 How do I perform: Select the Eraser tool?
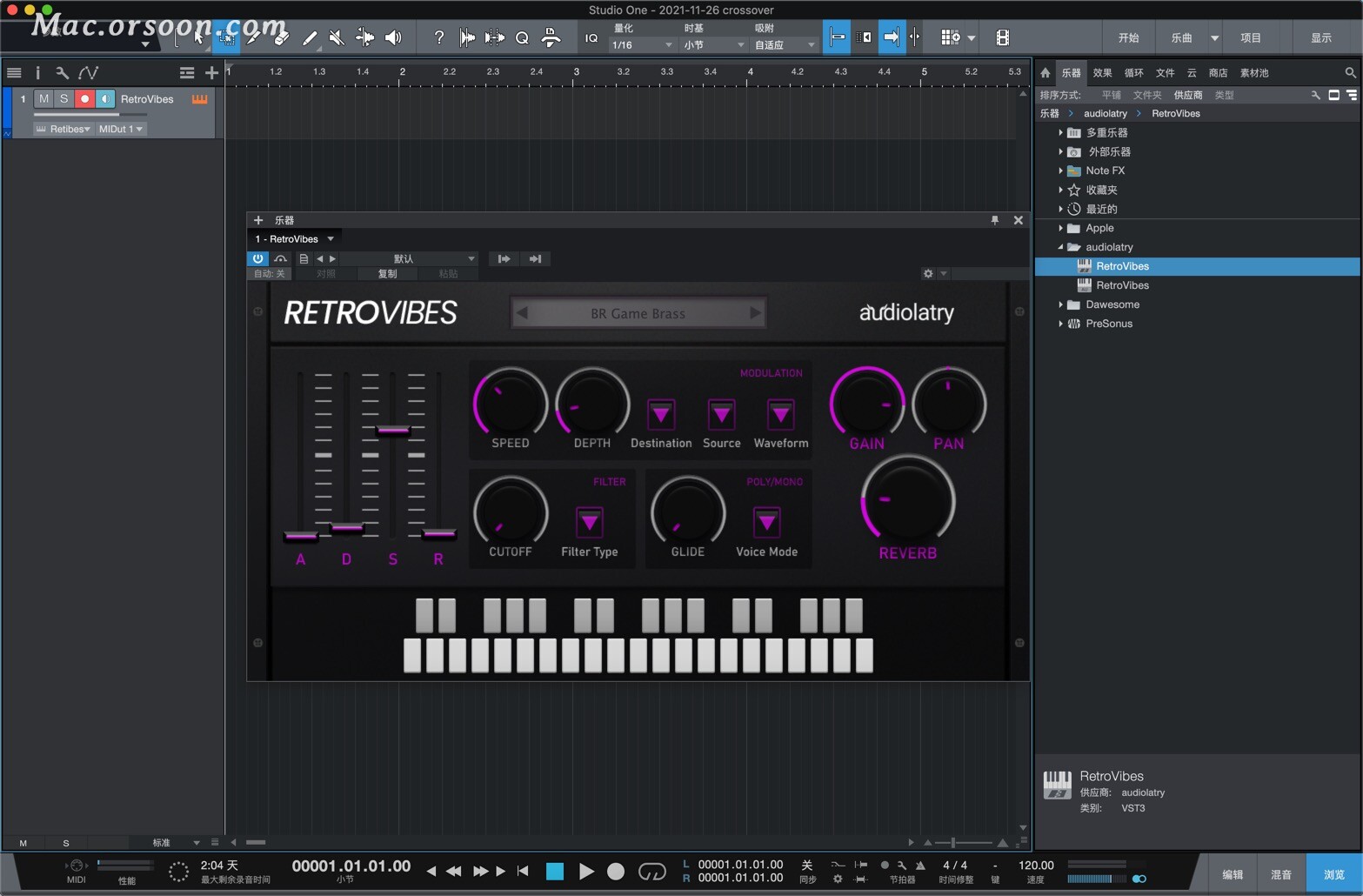point(281,37)
